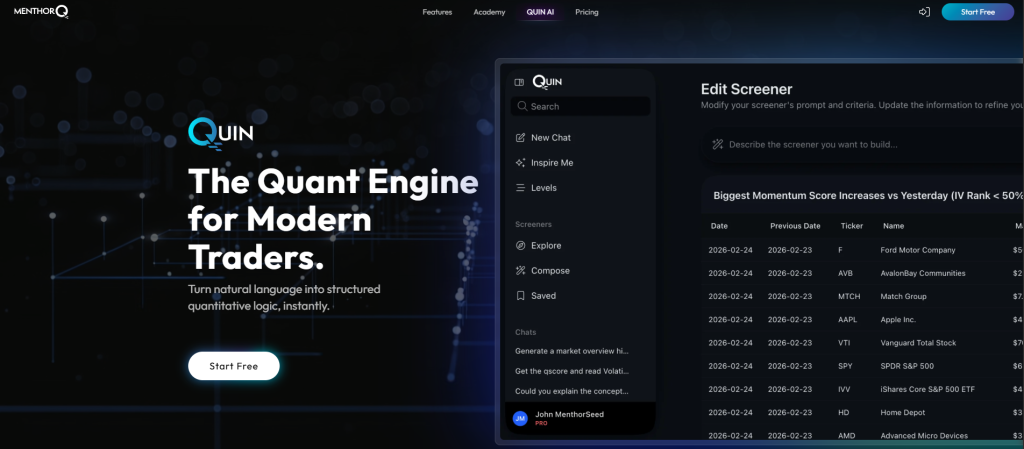Click the white Start Free hero button

pyautogui.click(x=234, y=366)
